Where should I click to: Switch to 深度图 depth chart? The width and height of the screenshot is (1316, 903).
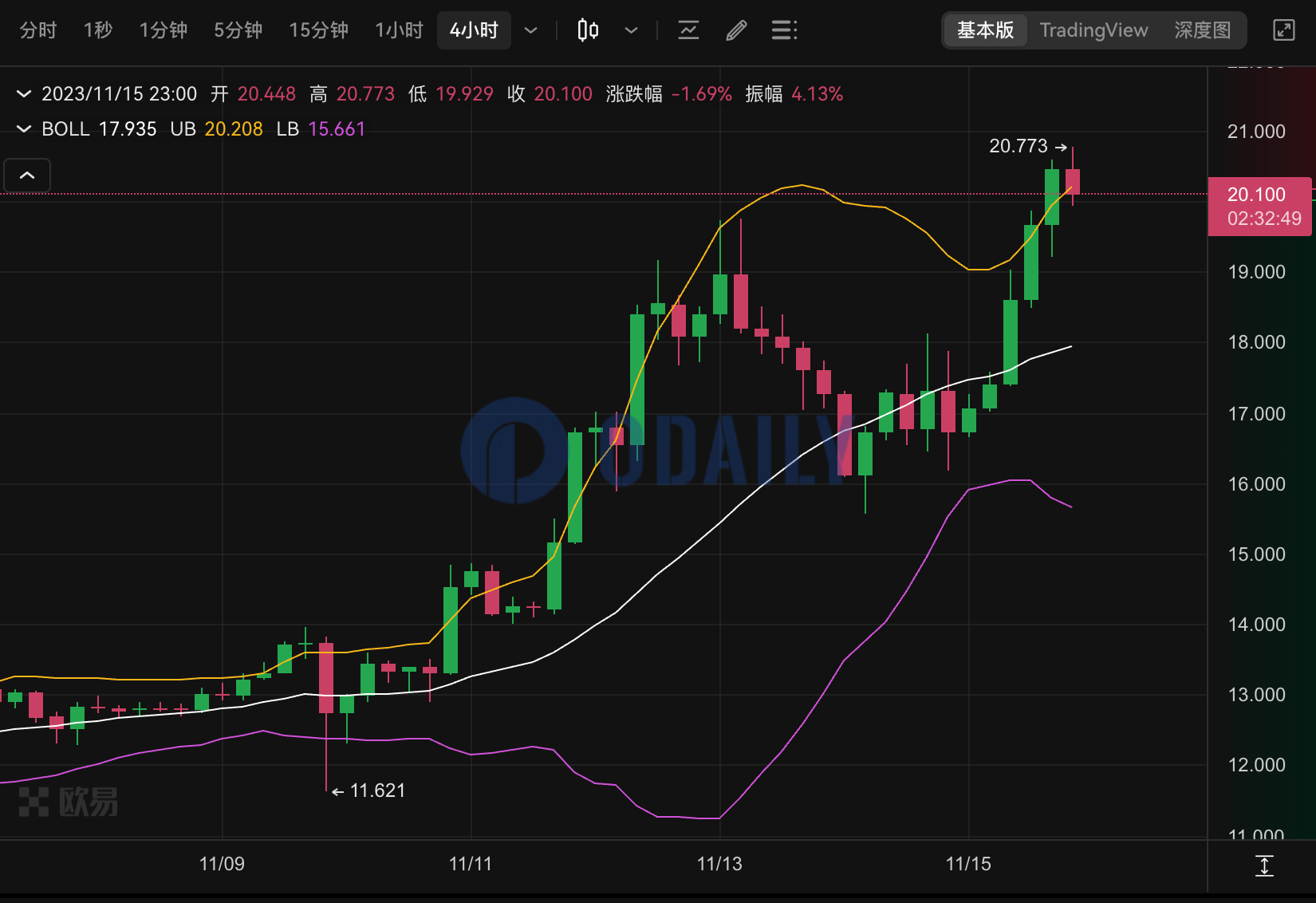1202,30
